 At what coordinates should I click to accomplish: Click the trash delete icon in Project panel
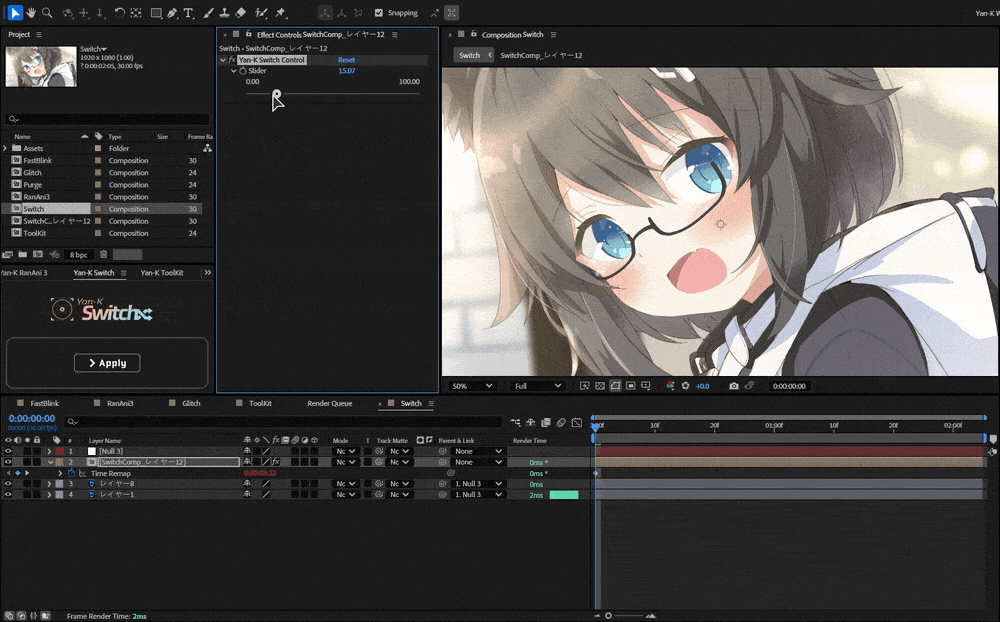point(103,254)
